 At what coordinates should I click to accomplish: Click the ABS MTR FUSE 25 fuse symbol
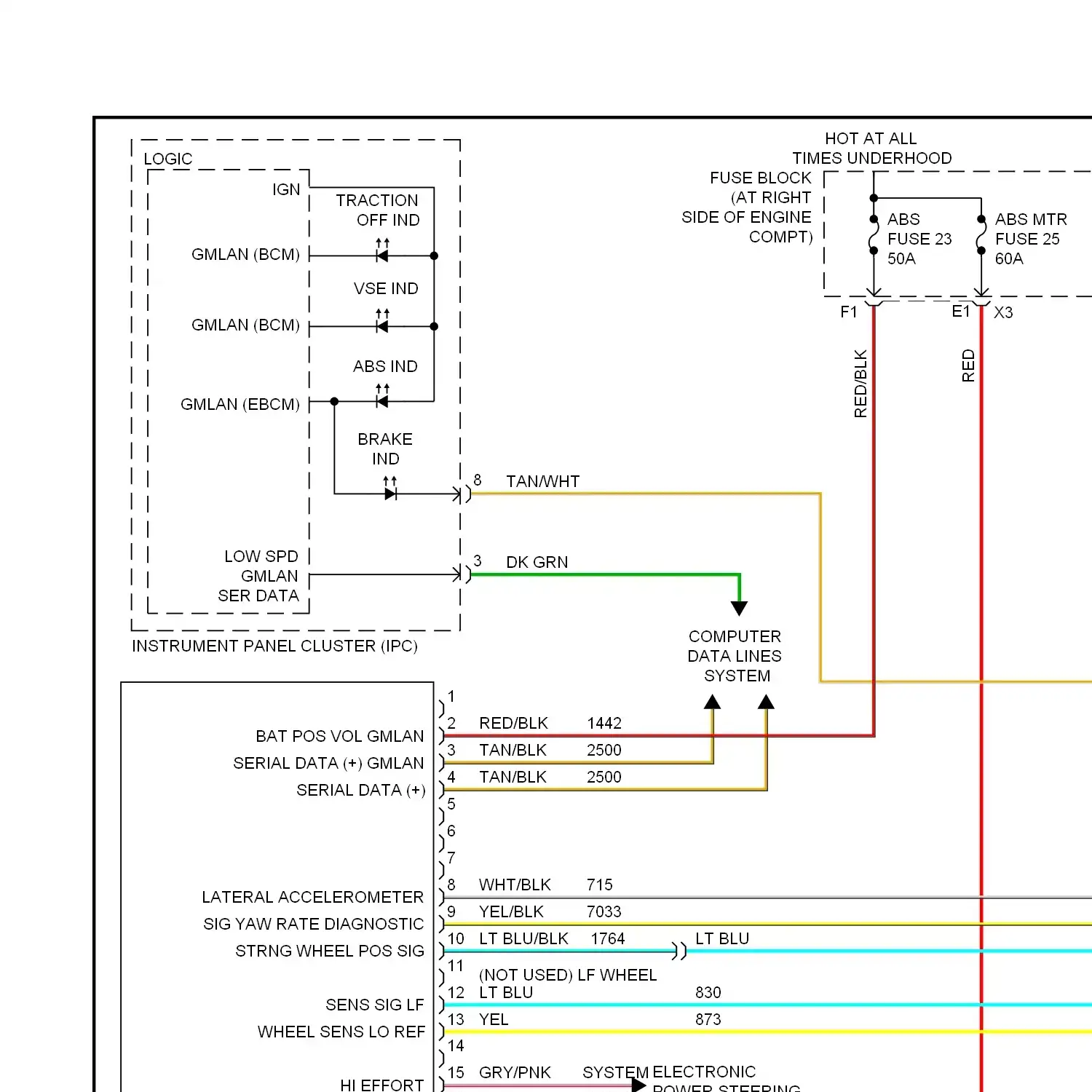981,234
